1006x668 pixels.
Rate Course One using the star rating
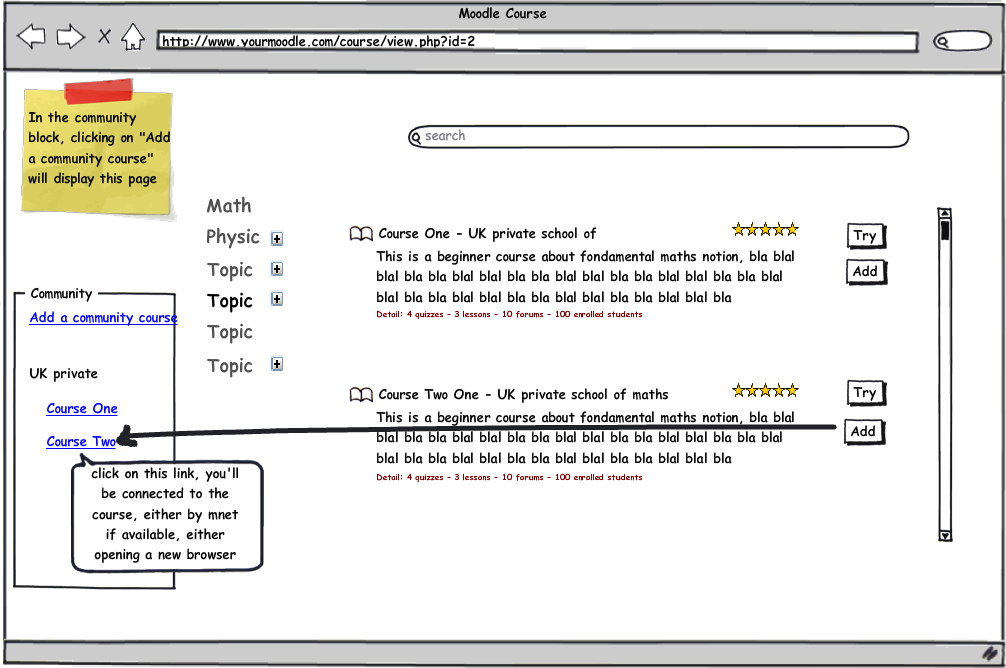coord(765,230)
